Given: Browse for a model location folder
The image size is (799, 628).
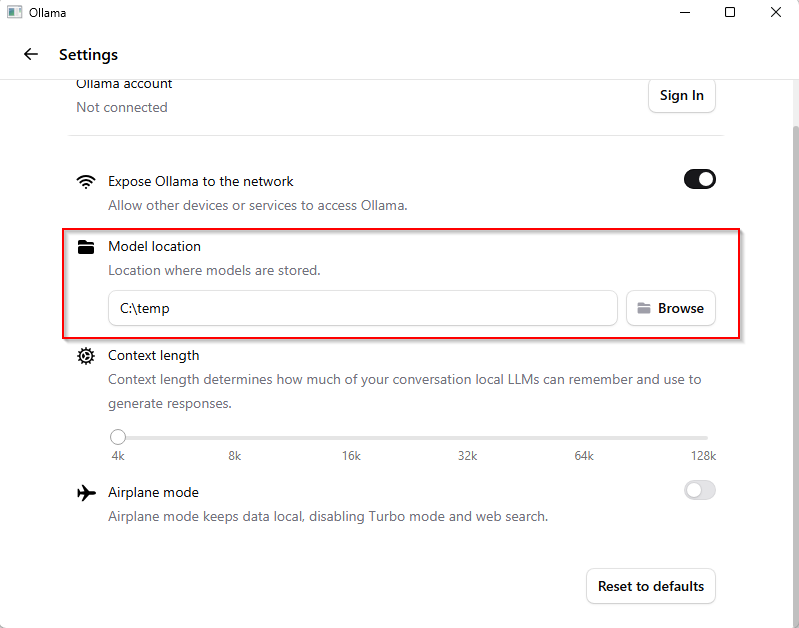Looking at the screenshot, I should pyautogui.click(x=671, y=309).
